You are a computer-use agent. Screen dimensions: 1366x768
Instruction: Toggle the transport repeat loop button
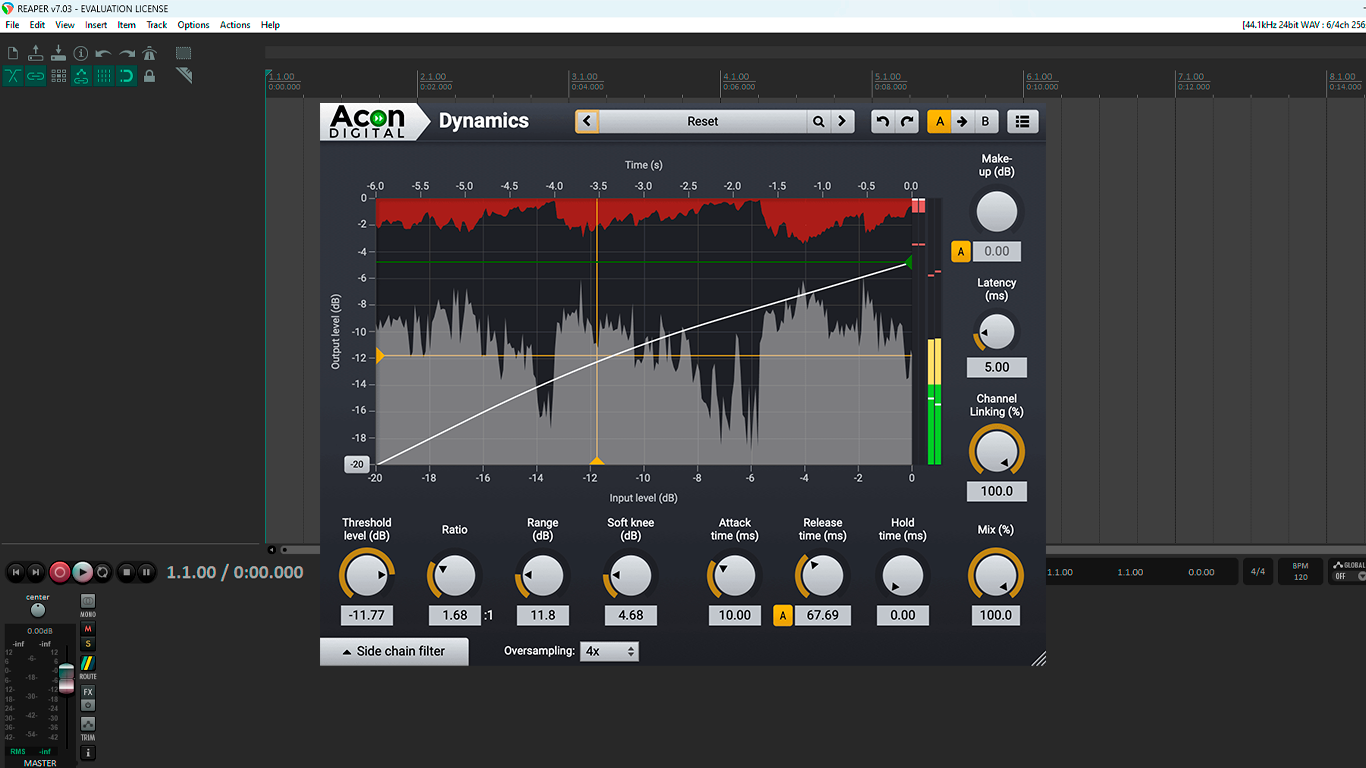click(102, 572)
